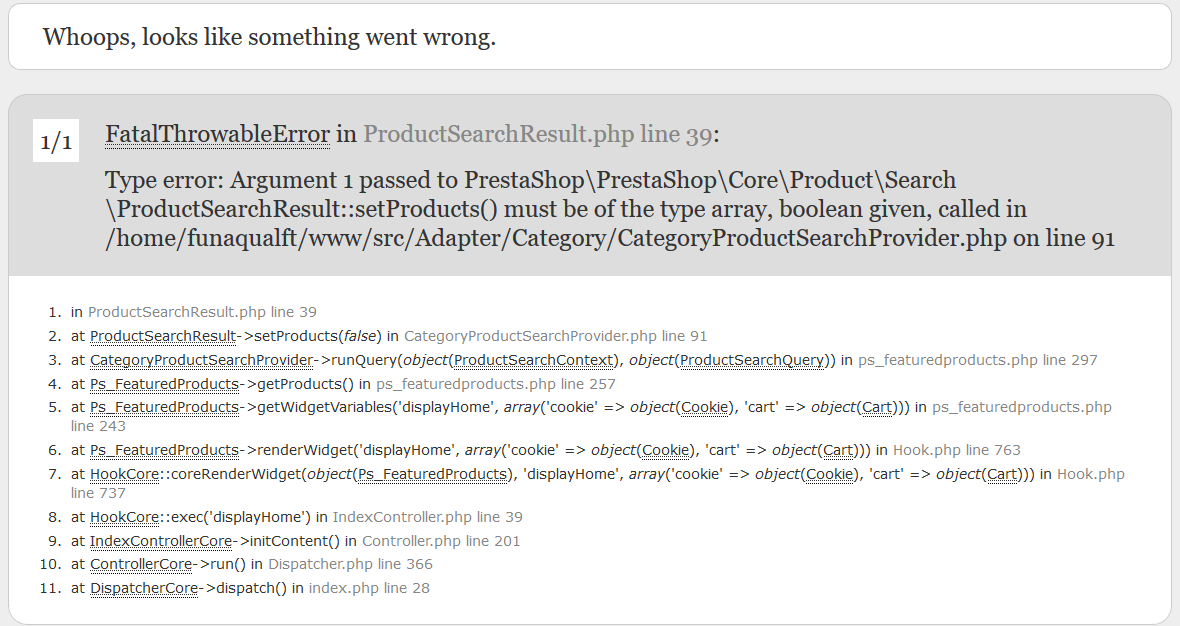Screen dimensions: 1180x626
Task: Open ProductSearchResult.php line 39 in header
Action: click(537, 134)
